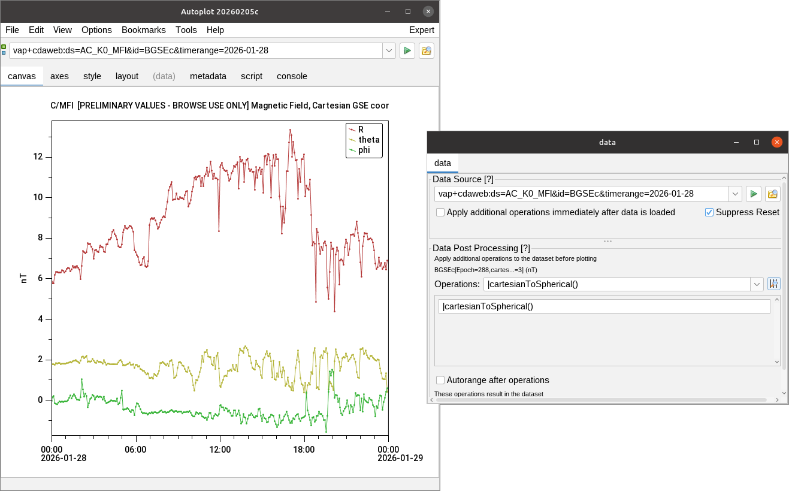
Task: Expand the Data Source URI dropdown
Action: pyautogui.click(x=736, y=194)
